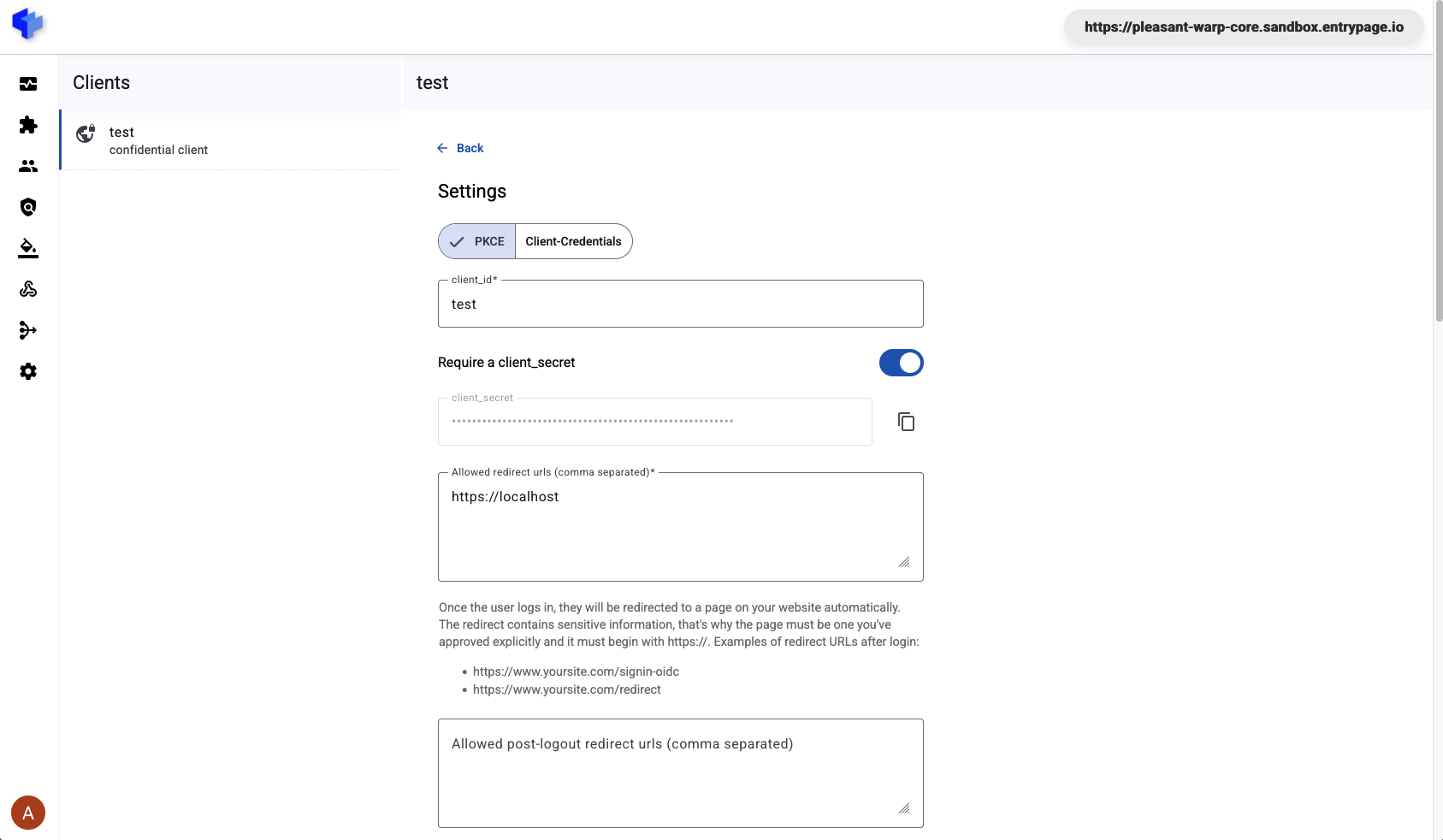Viewport: 1443px width, 840px height.
Task: Click inside the client_id input field
Action: click(680, 304)
